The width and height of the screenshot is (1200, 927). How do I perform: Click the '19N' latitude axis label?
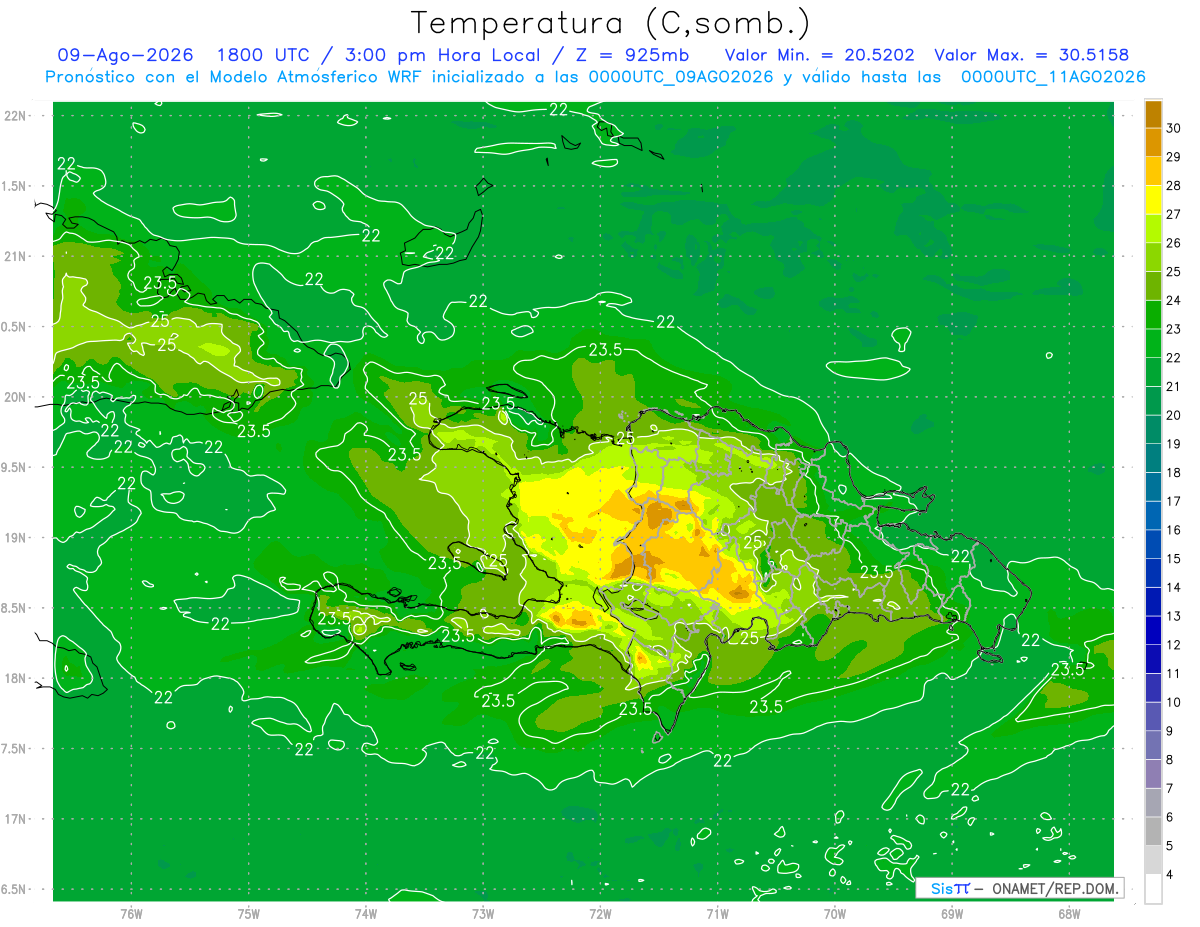coord(17,538)
